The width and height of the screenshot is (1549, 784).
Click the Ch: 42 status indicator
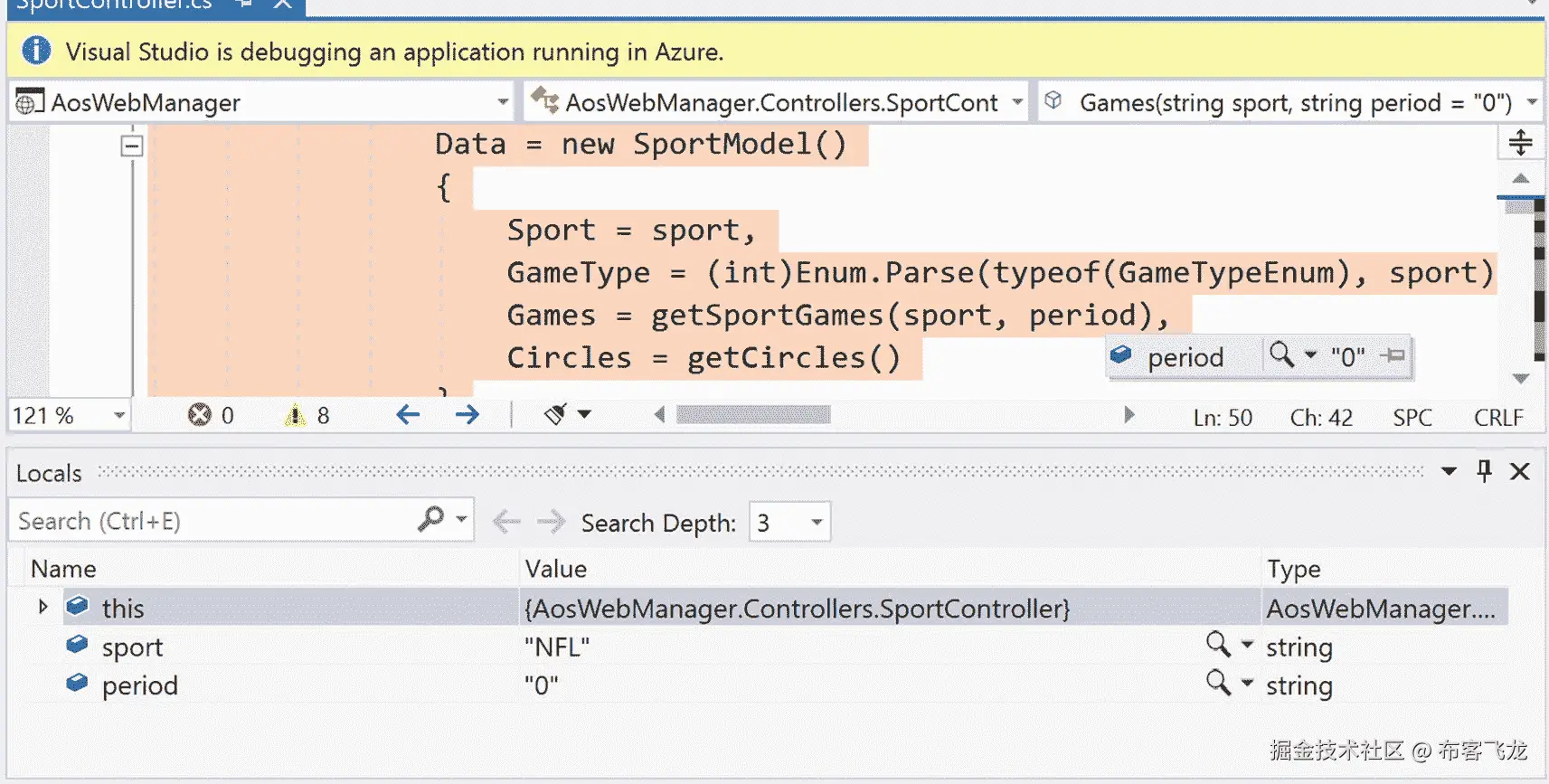point(1321,417)
